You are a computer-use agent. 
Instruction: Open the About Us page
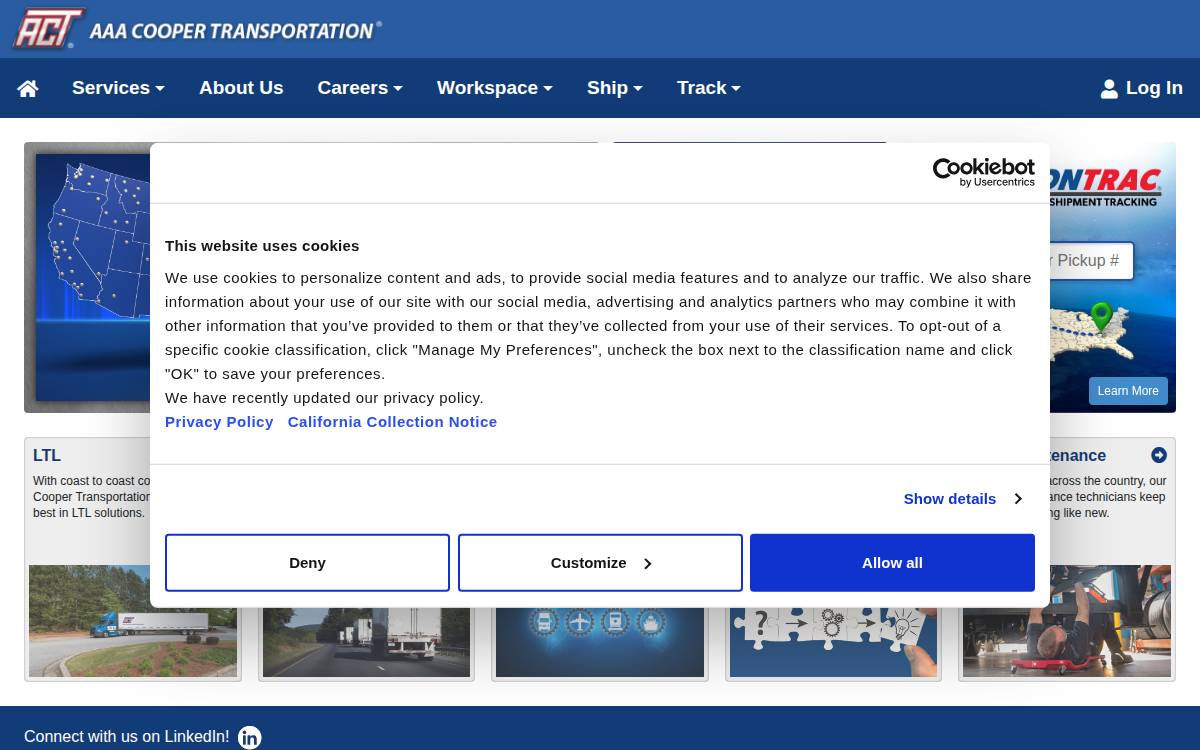coord(241,88)
